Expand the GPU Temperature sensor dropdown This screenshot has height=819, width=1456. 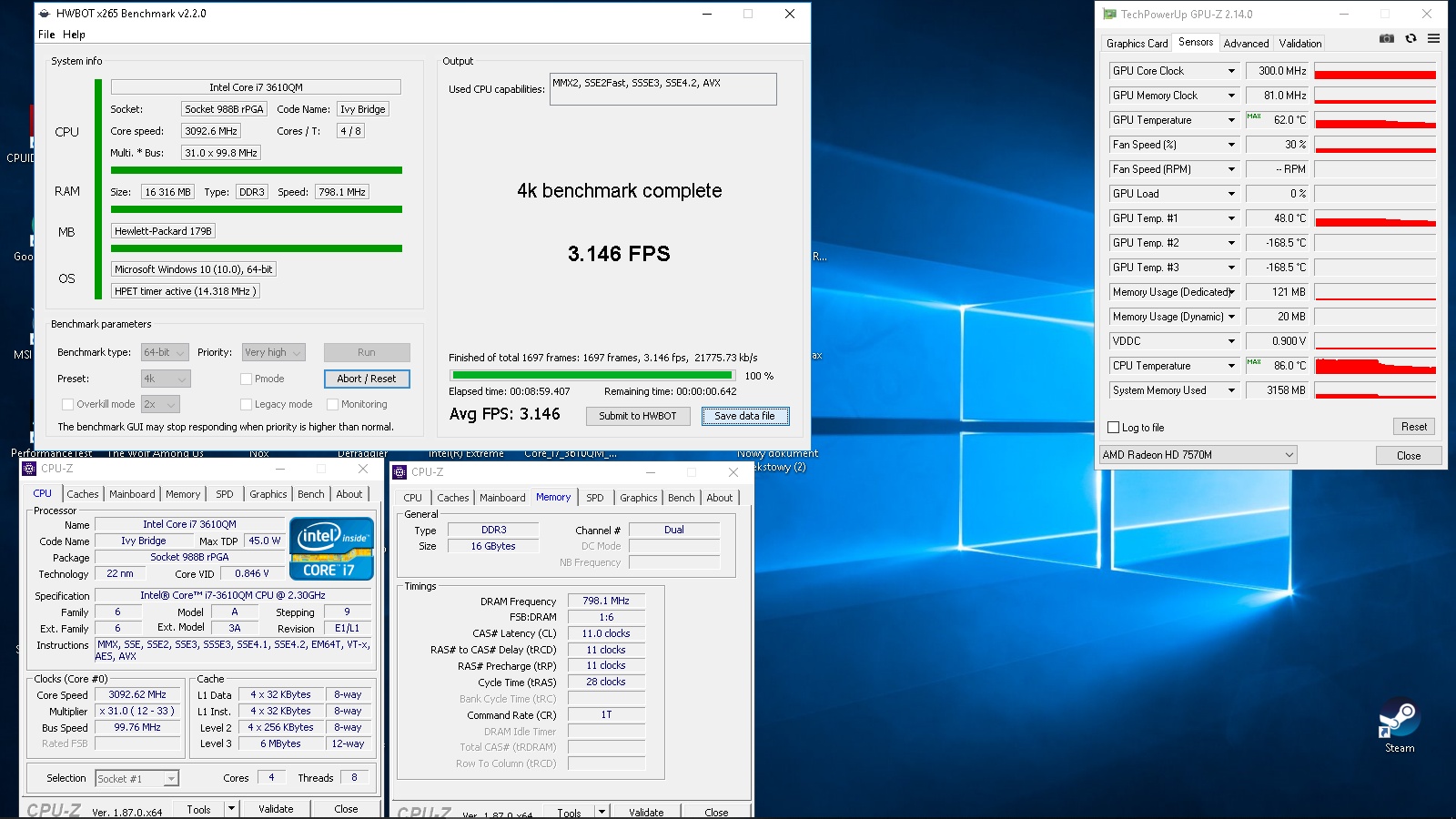tap(1231, 120)
